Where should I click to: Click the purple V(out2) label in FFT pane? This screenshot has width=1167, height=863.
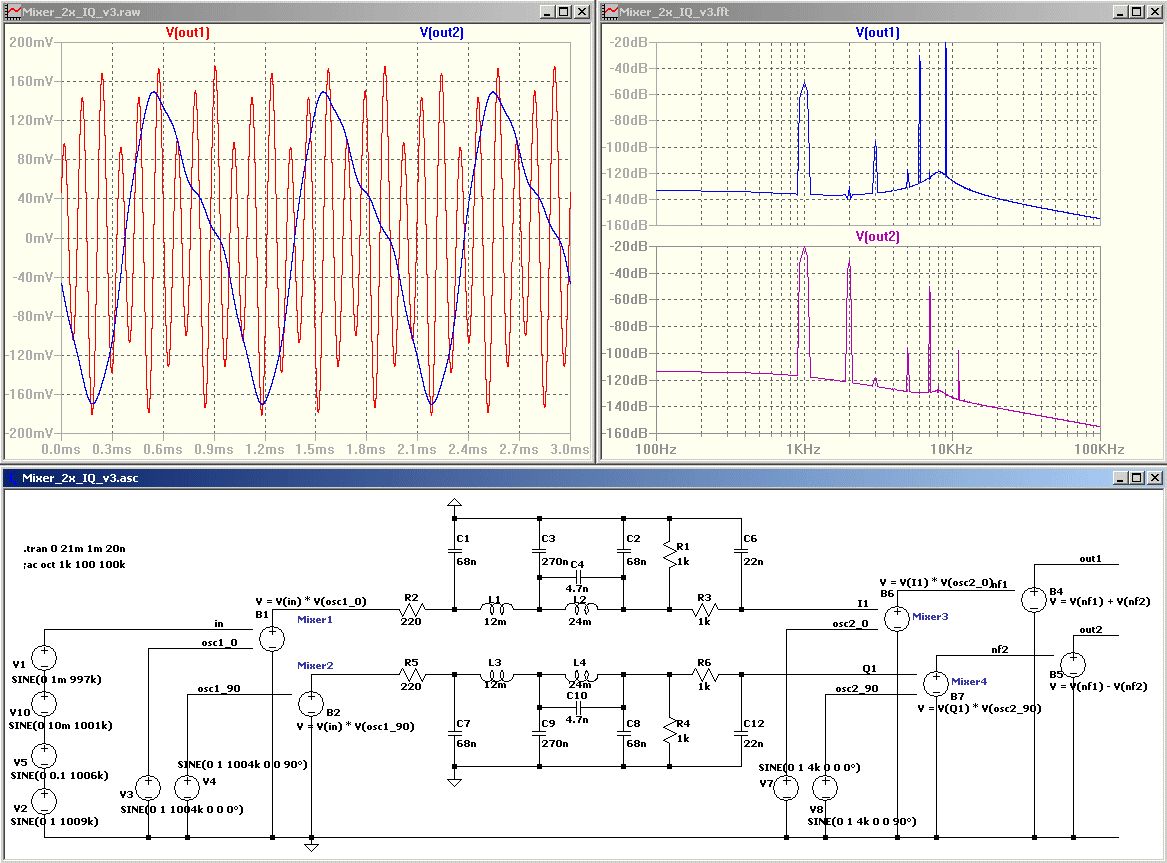(877, 237)
